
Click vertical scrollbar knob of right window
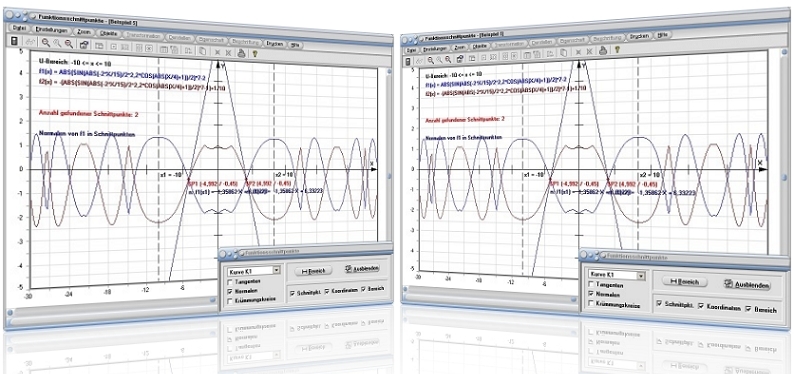click(x=784, y=178)
